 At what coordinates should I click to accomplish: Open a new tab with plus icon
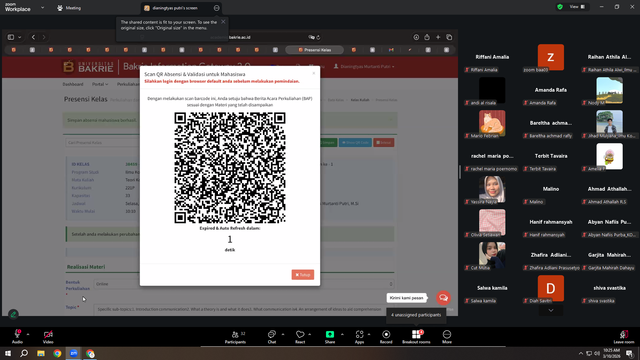point(438,37)
